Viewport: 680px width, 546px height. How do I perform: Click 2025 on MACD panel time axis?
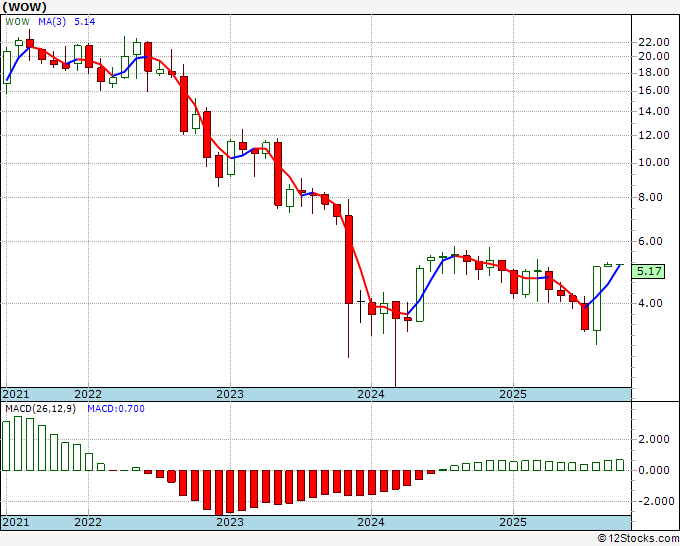513,522
